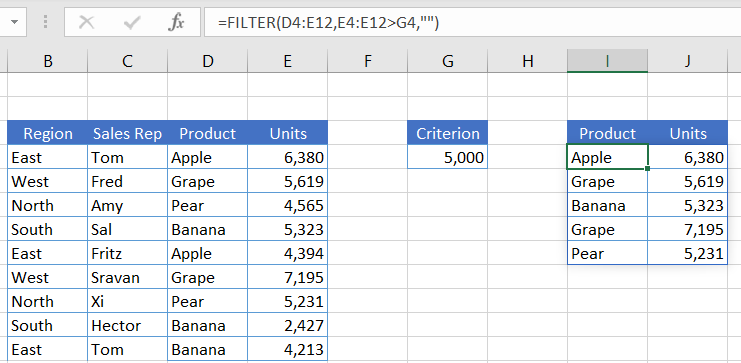Select Banana product in Hector's row
The height and width of the screenshot is (363, 741).
207,325
